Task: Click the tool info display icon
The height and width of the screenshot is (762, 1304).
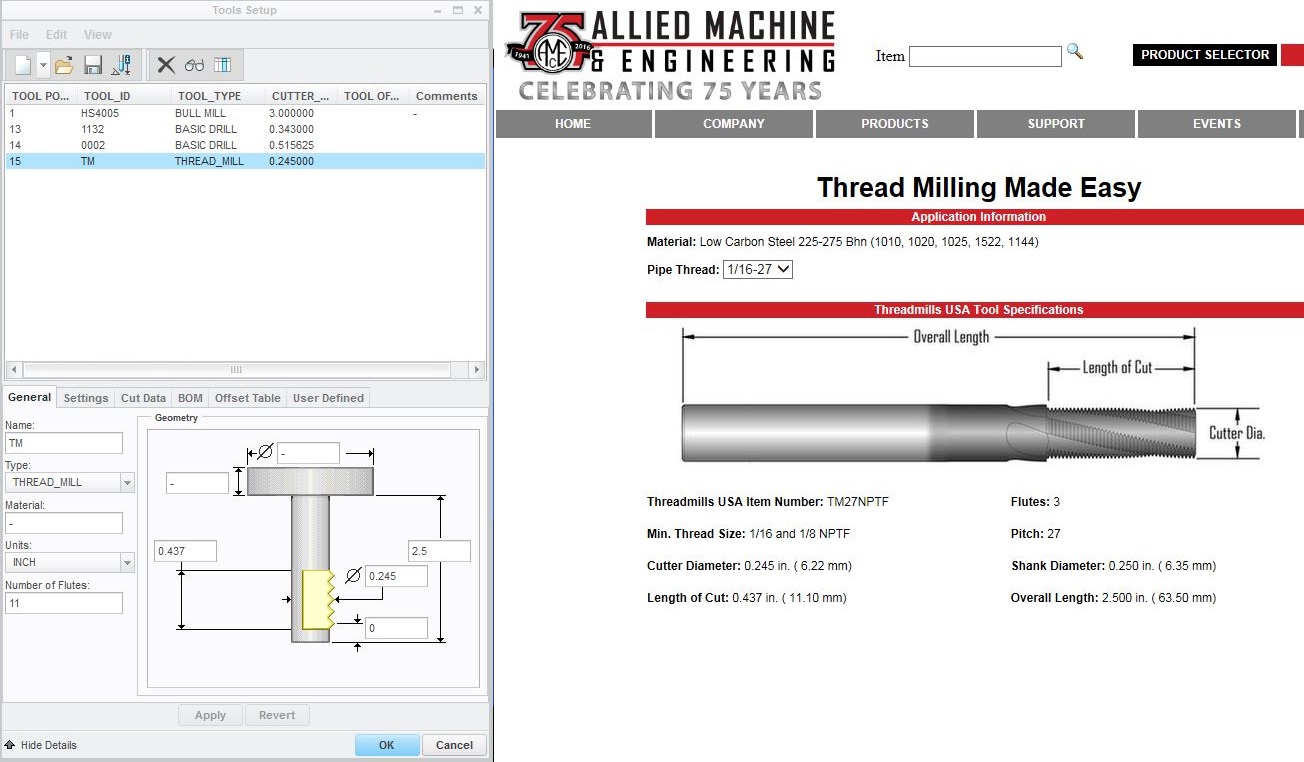Action: pyautogui.click(x=122, y=66)
